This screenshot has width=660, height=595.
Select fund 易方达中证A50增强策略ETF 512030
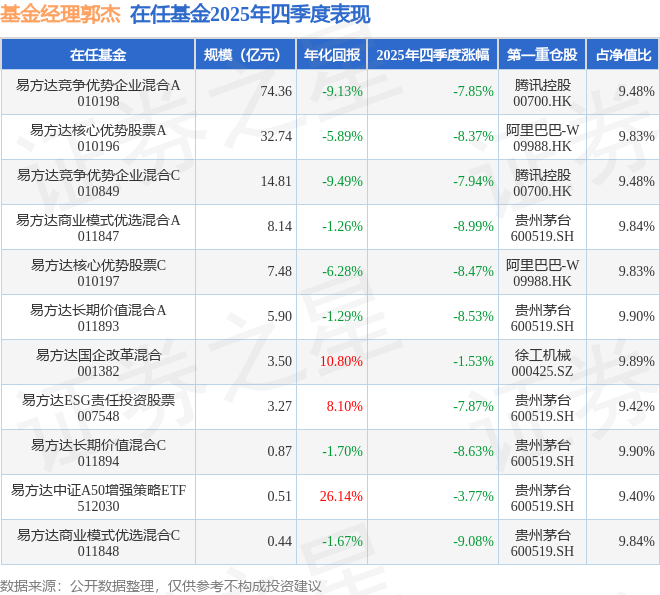98,498
